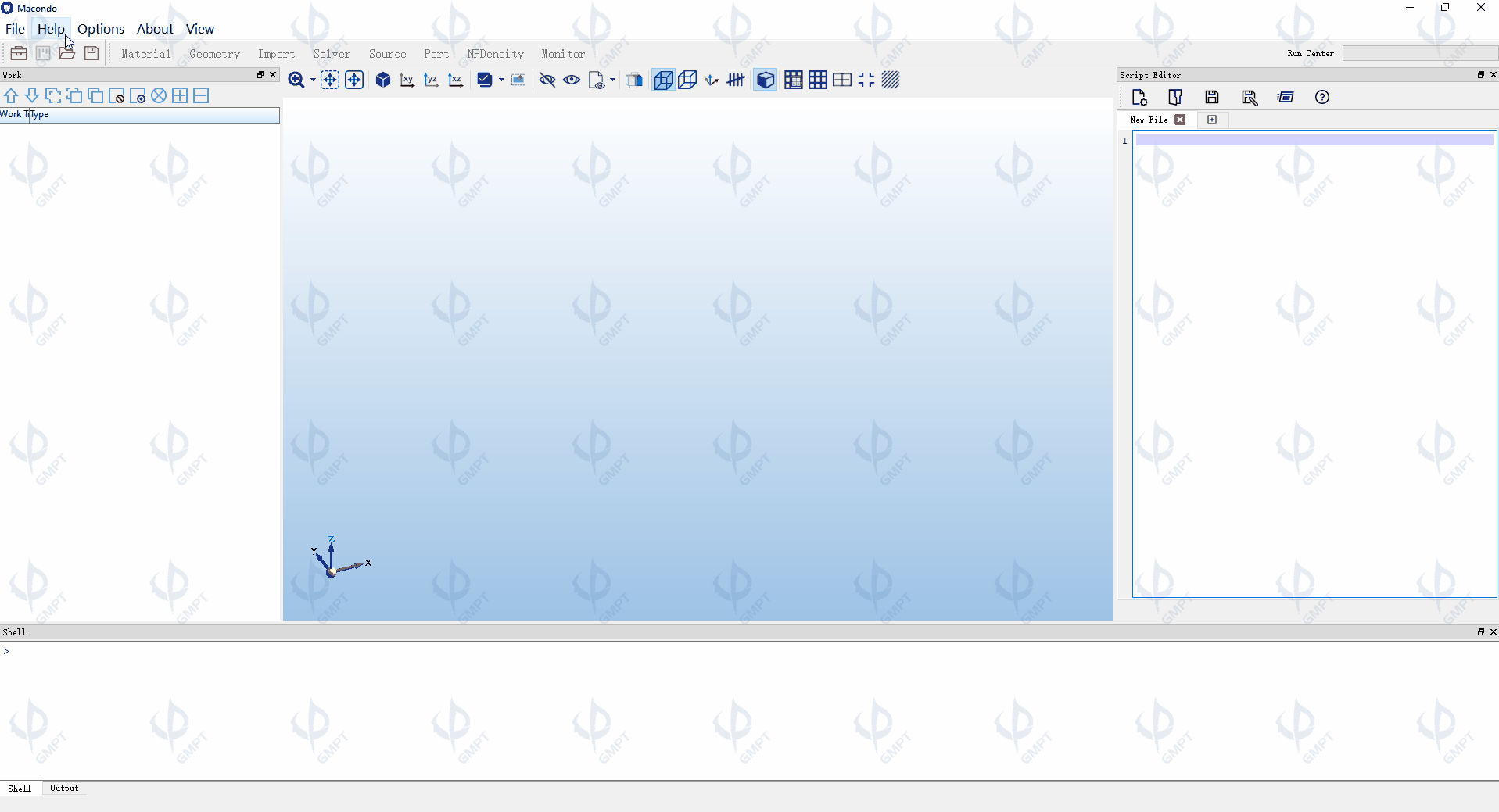1499x812 pixels.
Task: Click the square with target dot icon
Action: click(138, 95)
